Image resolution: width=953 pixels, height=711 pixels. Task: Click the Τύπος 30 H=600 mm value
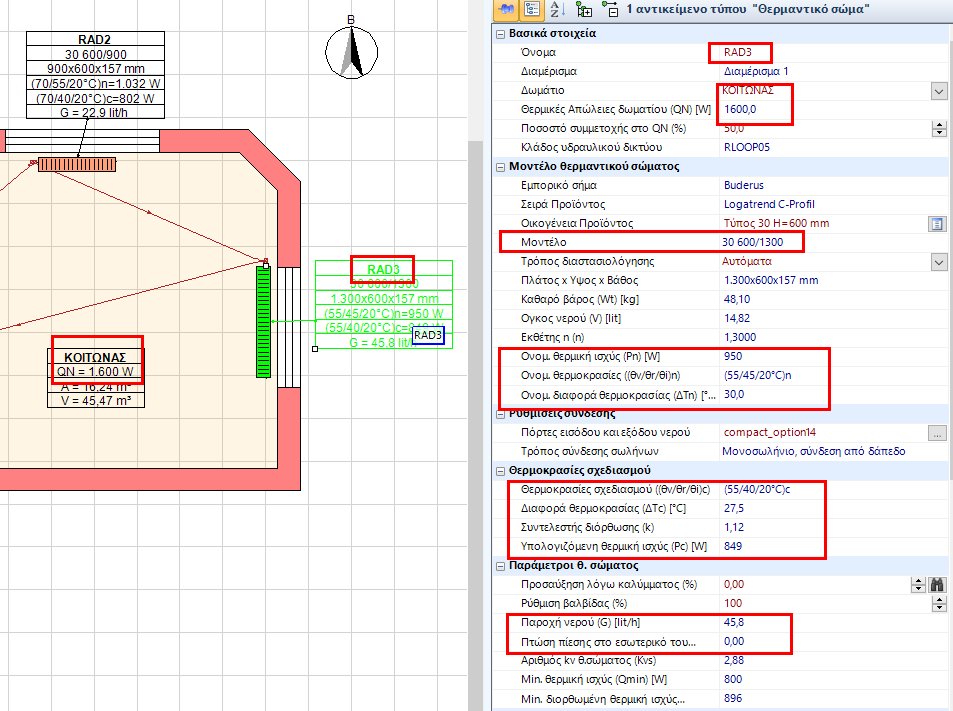pyautogui.click(x=776, y=223)
